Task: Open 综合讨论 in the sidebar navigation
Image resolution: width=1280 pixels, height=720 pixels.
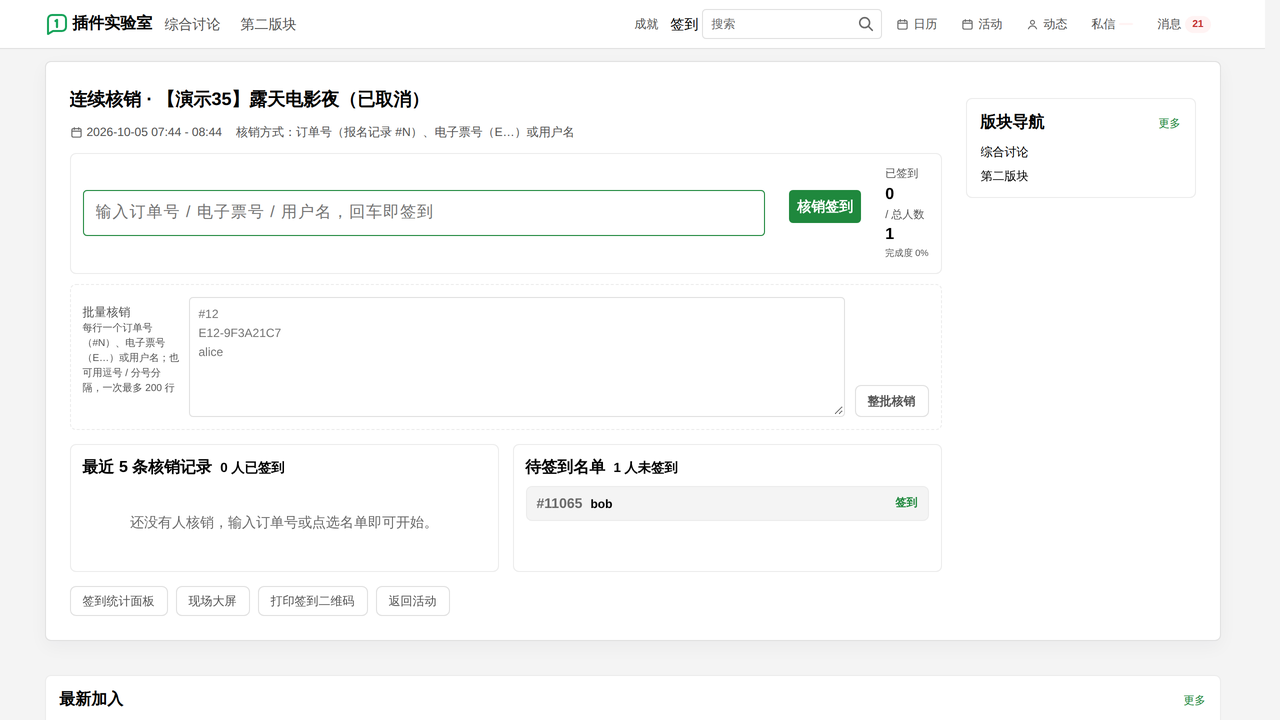Action: point(1004,152)
